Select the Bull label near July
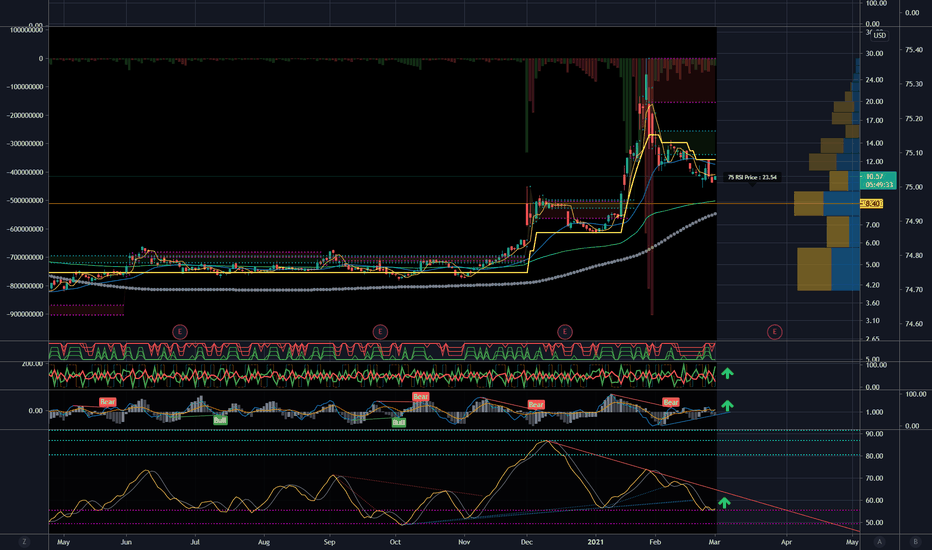 click(220, 420)
